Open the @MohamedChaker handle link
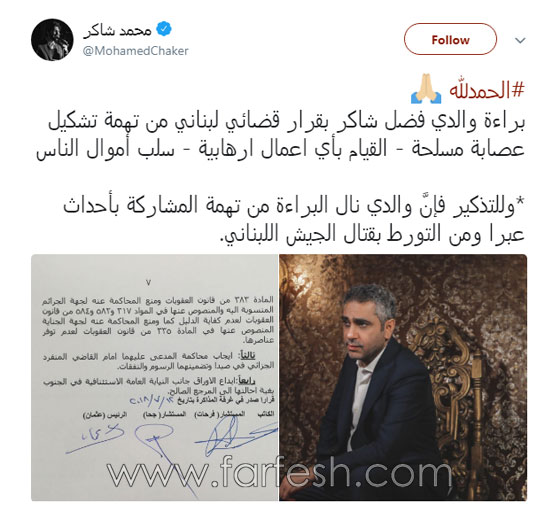Screen dimensions: 560x511 (135, 51)
